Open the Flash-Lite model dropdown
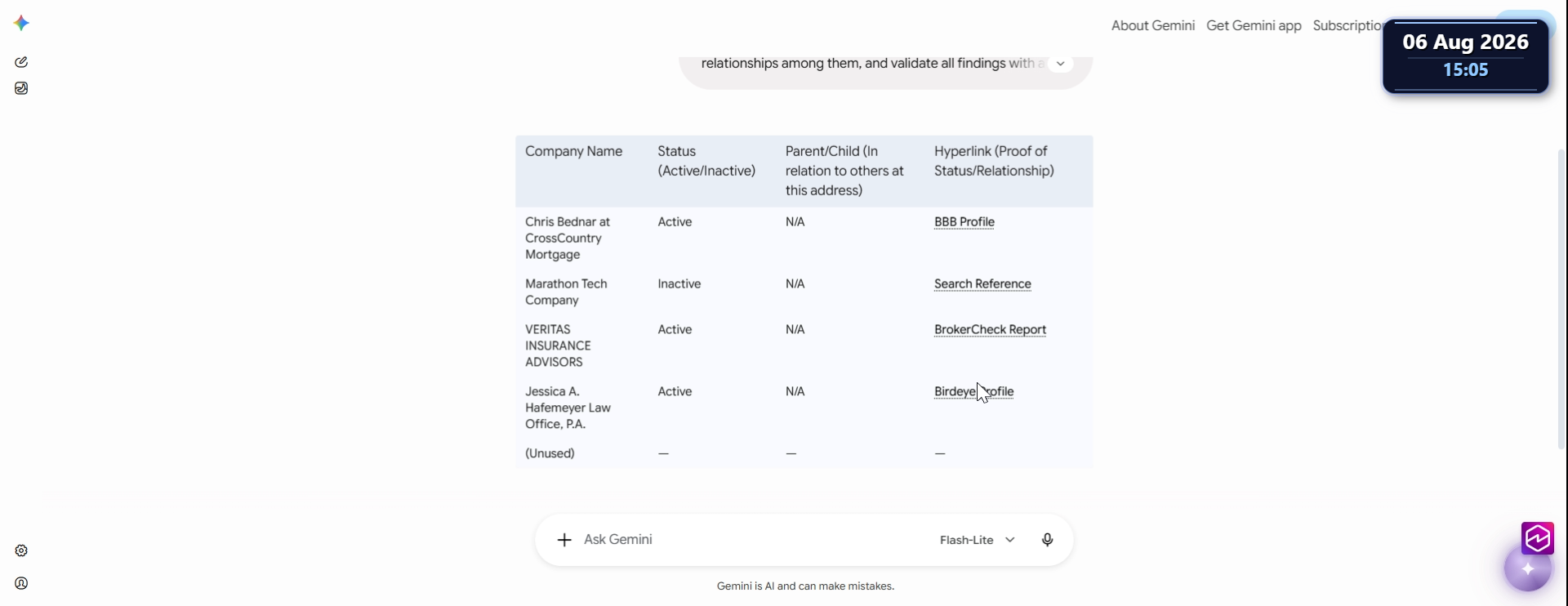The height and width of the screenshot is (606, 1568). (978, 540)
